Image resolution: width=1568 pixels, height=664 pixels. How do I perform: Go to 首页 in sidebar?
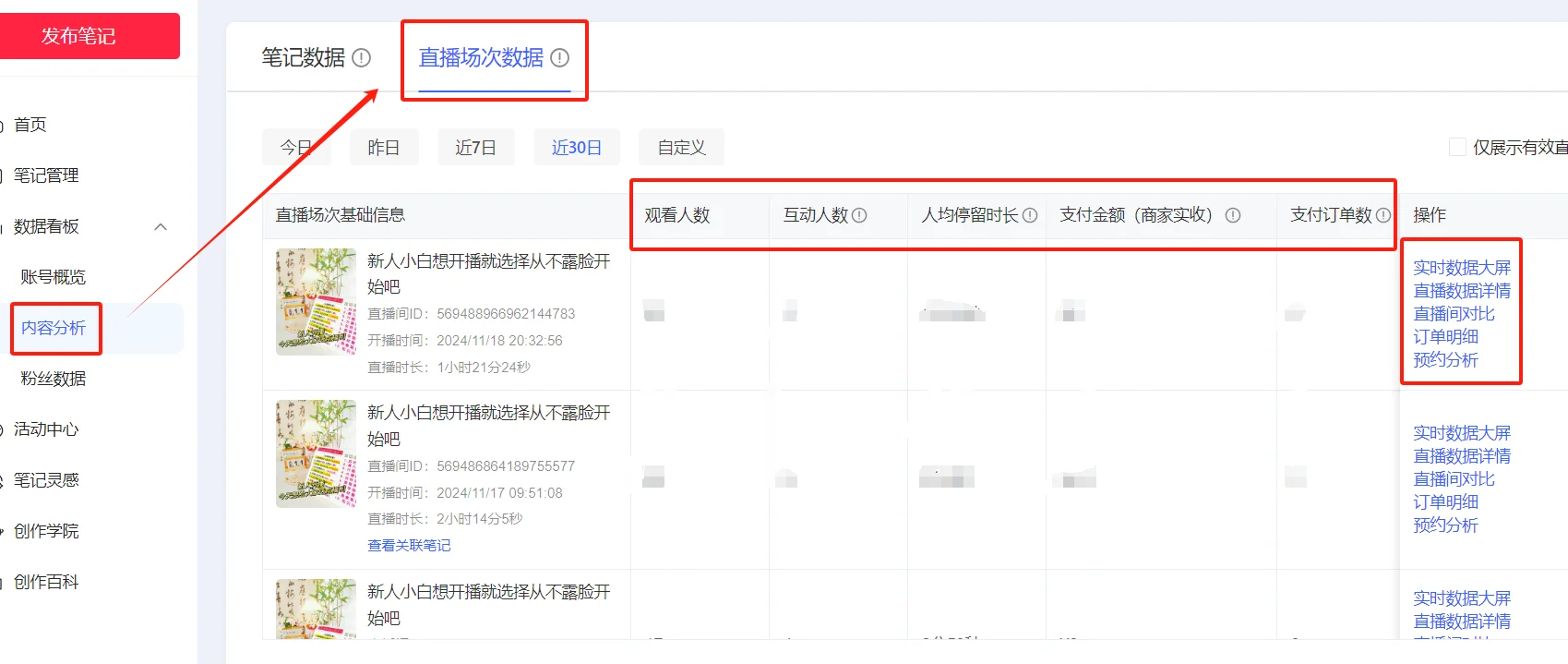point(30,125)
